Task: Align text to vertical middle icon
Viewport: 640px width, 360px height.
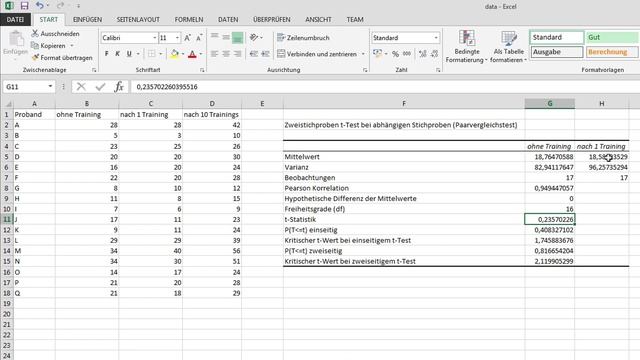Action: [226, 37]
